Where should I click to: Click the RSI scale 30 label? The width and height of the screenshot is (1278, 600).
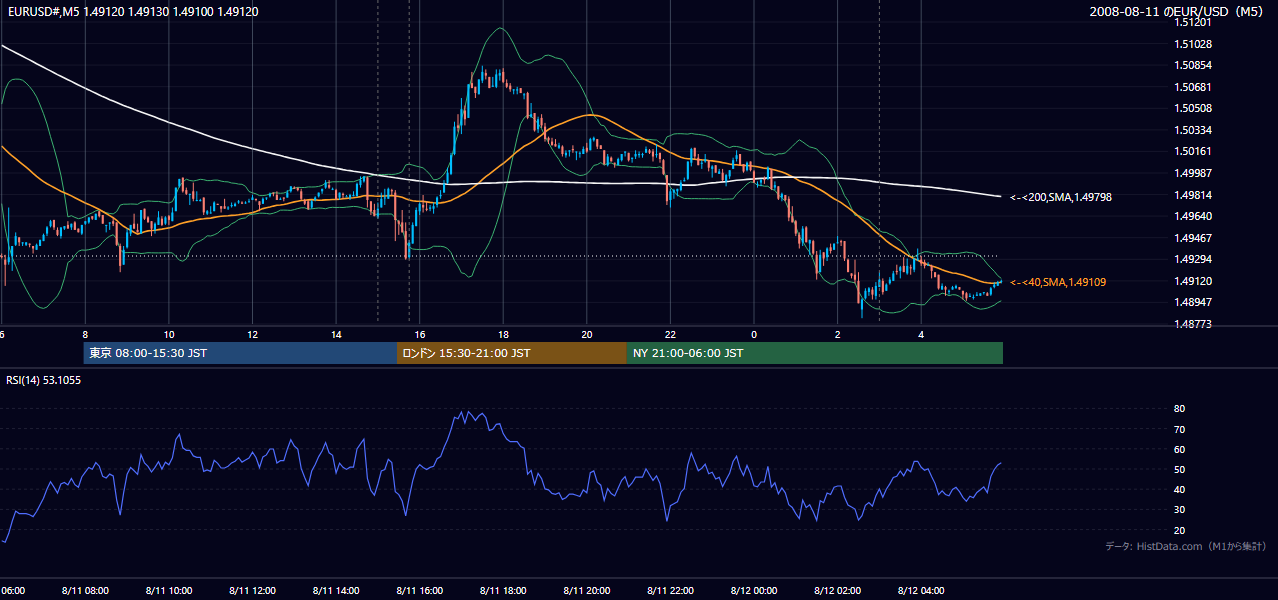1179,510
